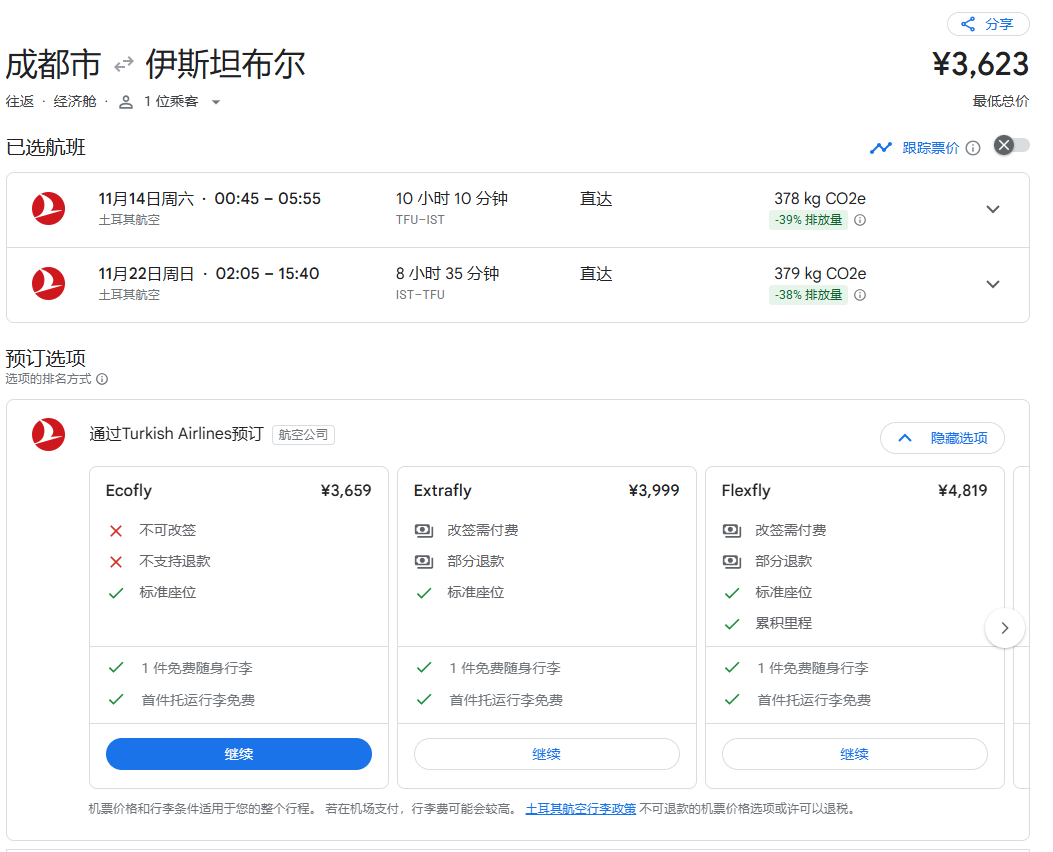This screenshot has width=1053, height=852.
Task: Click the 378 kg CO2e text
Action: 819,199
